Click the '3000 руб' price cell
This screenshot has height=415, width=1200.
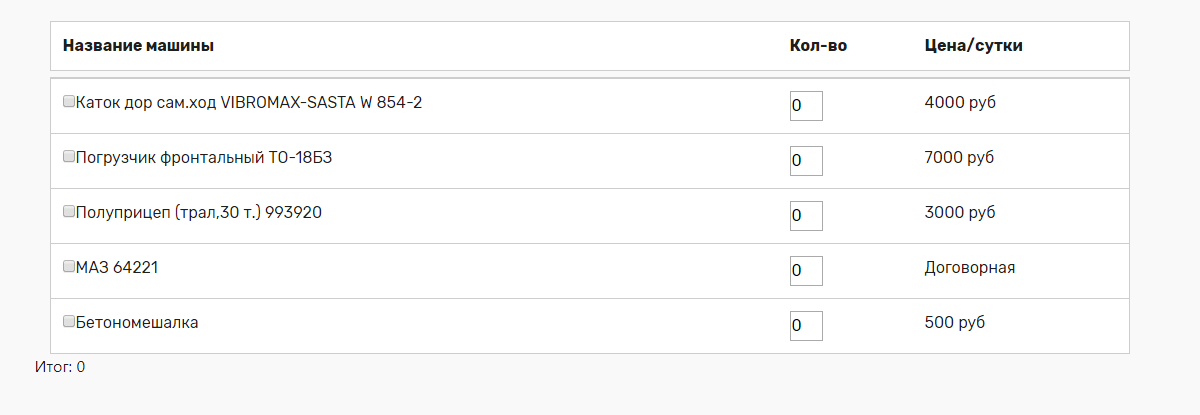(960, 212)
